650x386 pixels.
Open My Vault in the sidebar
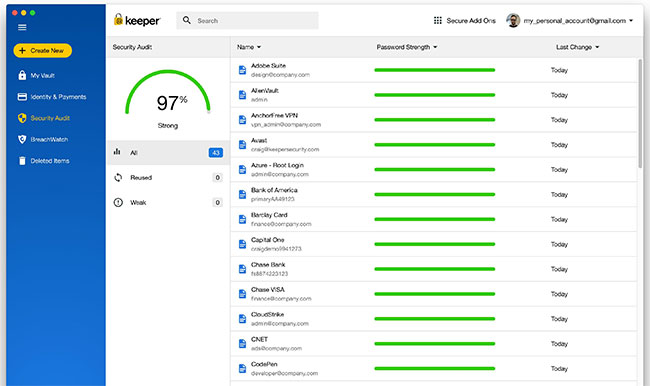pos(36,75)
